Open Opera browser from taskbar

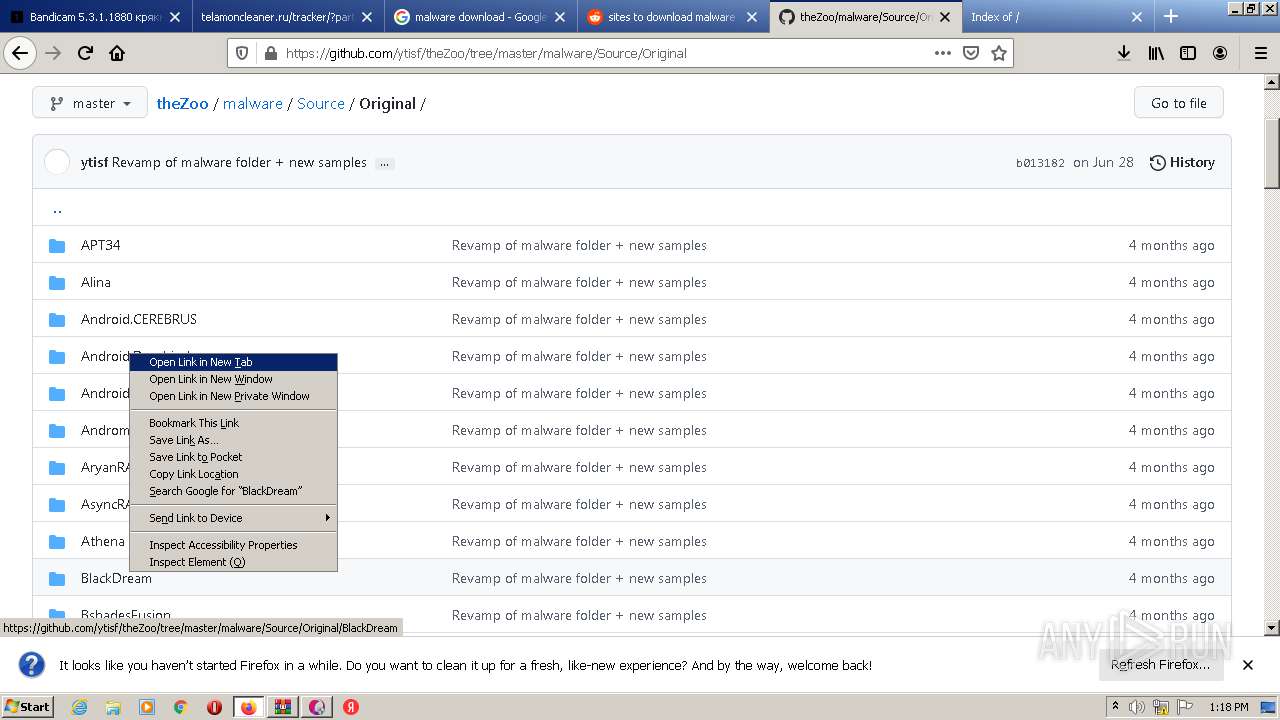coord(214,707)
